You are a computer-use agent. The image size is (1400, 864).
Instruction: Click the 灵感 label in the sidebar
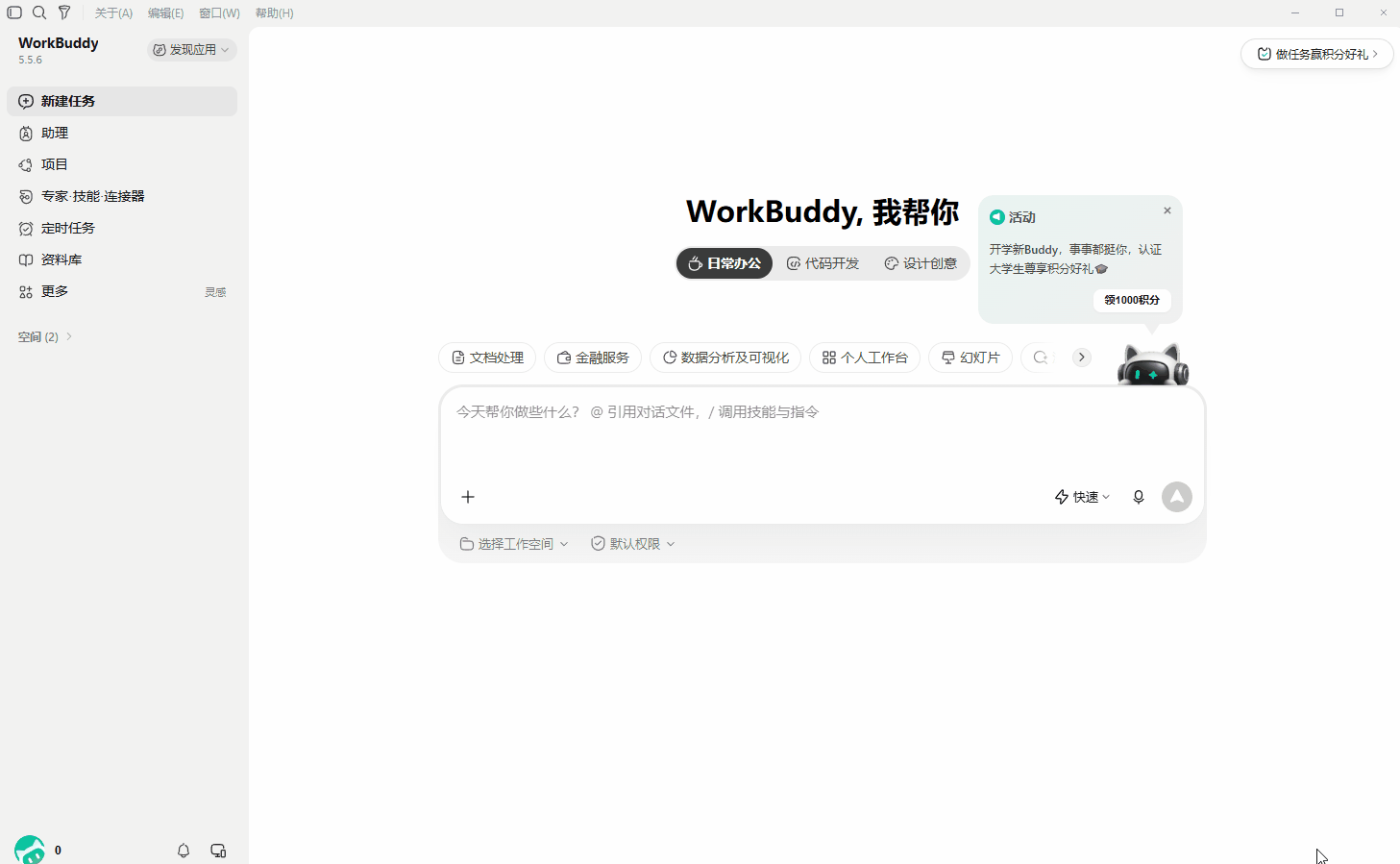(215, 292)
